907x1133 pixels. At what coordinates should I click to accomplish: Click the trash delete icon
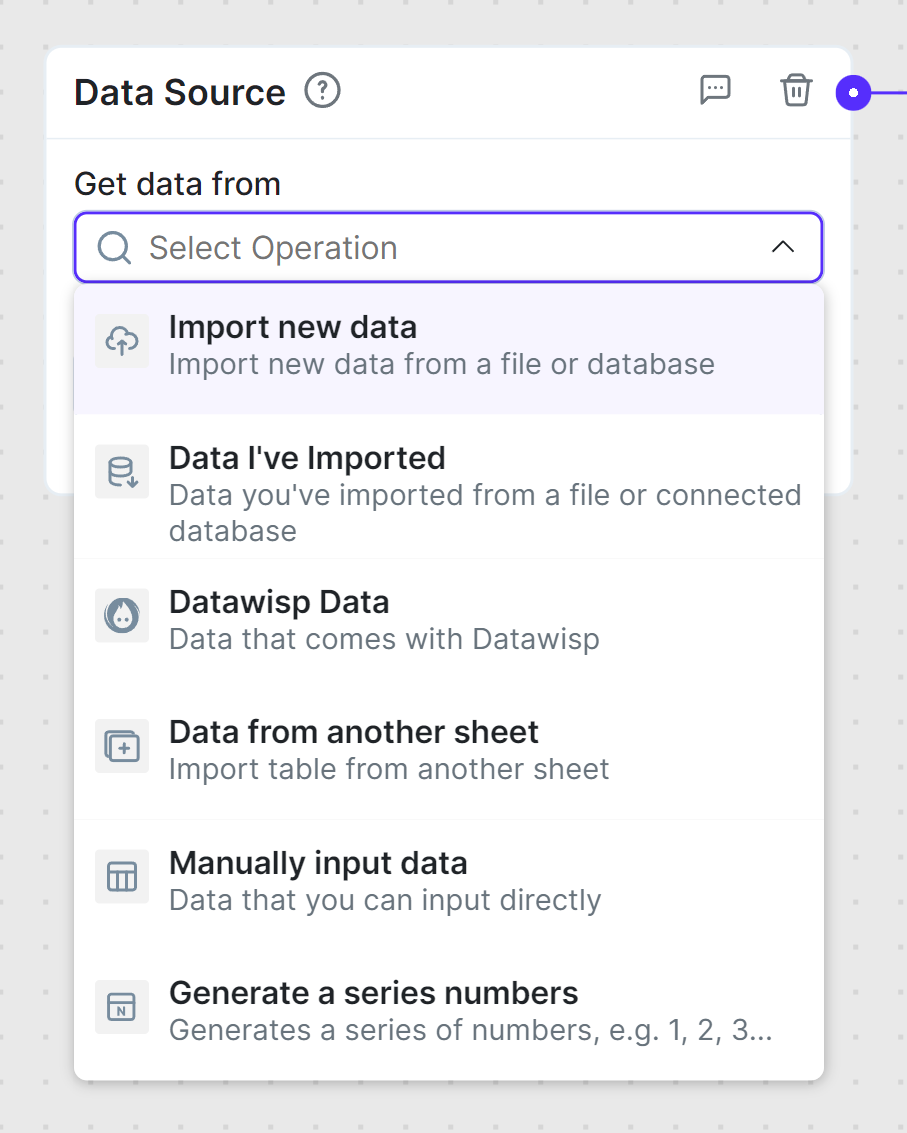pos(796,90)
